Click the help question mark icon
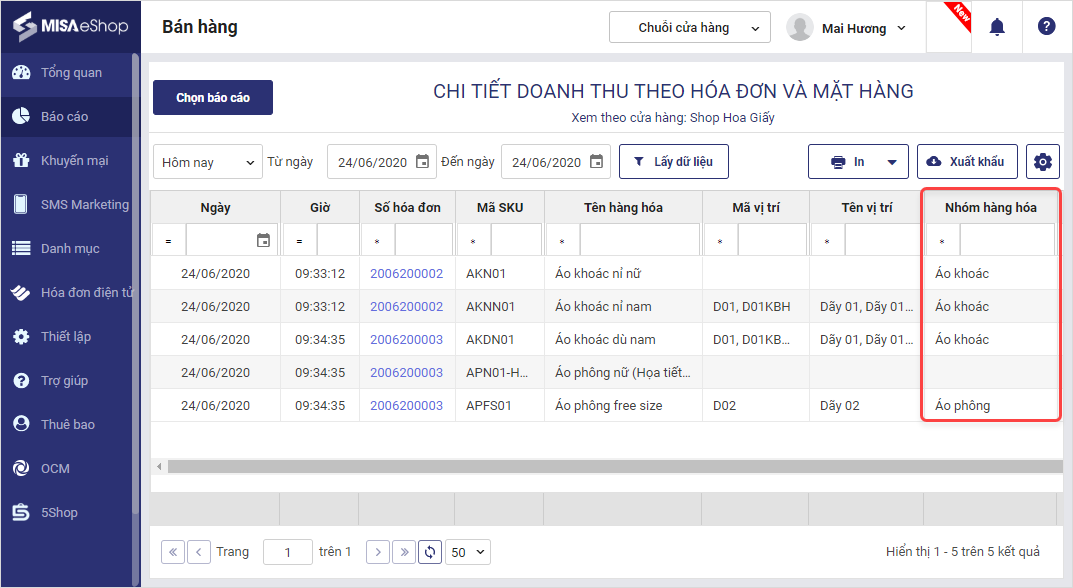The image size is (1073, 588). click(1046, 27)
